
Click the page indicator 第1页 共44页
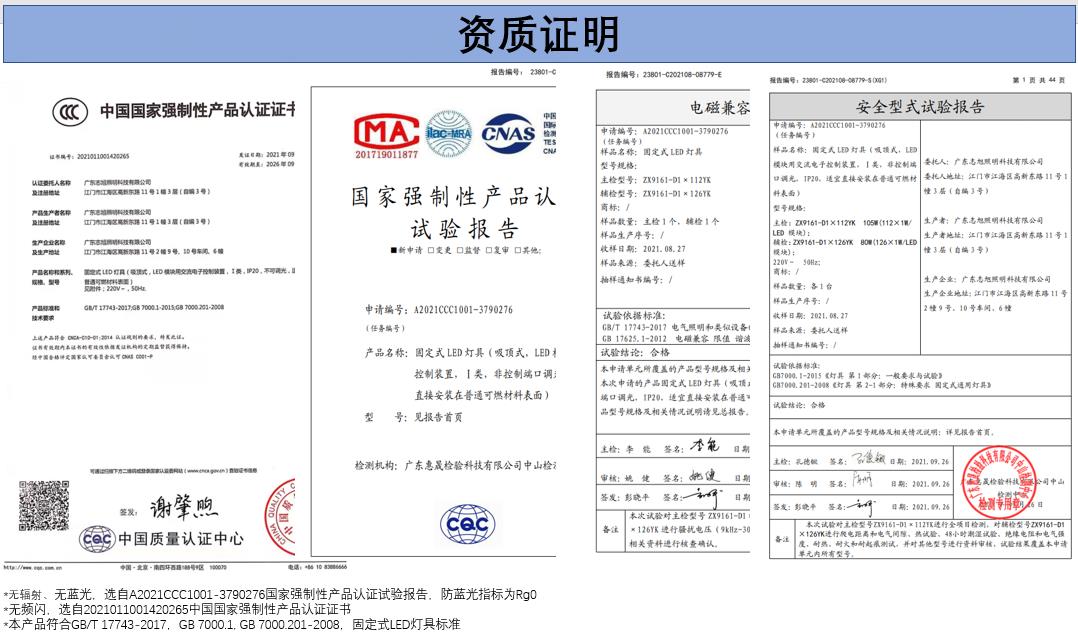[1039, 80]
